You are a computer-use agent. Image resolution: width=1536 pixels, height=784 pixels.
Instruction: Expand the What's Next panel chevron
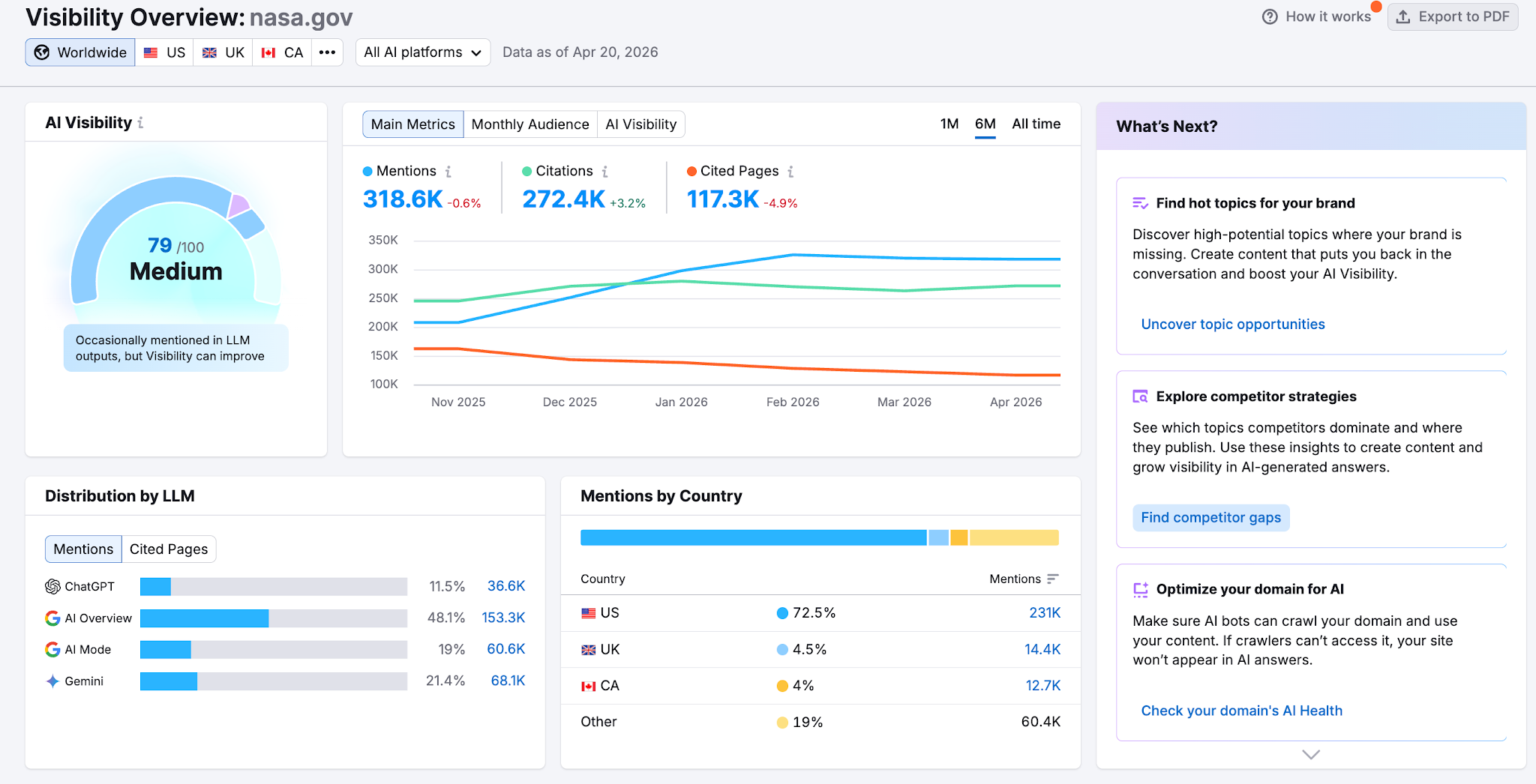tap(1309, 755)
